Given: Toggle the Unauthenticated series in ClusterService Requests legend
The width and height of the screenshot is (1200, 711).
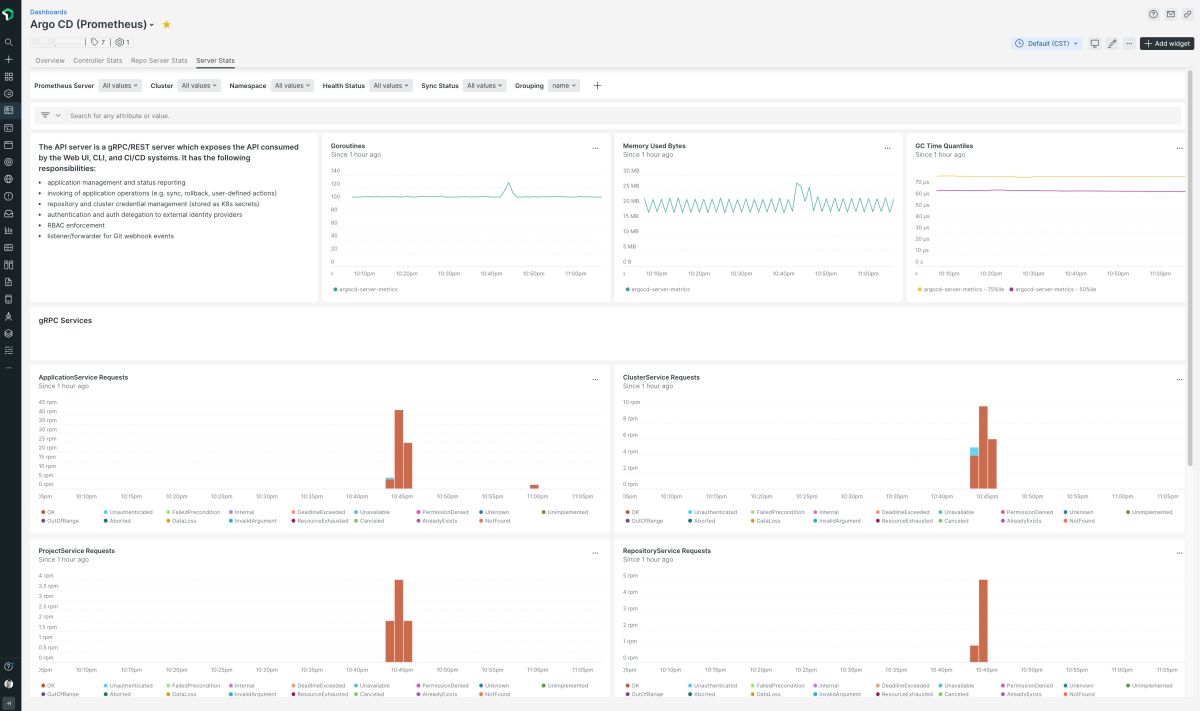Looking at the screenshot, I should 715,512.
